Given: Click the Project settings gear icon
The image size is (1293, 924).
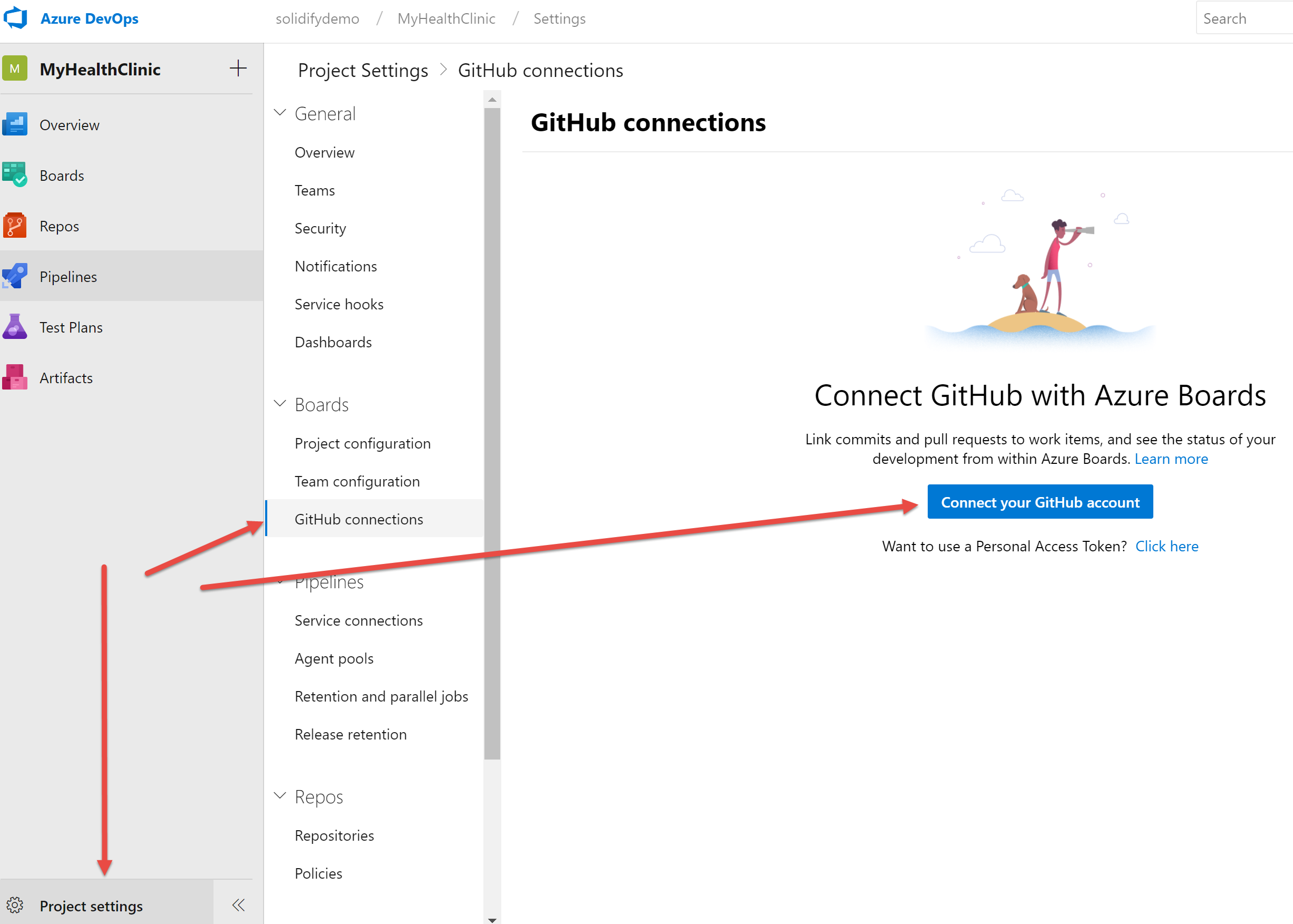Looking at the screenshot, I should coord(15,905).
